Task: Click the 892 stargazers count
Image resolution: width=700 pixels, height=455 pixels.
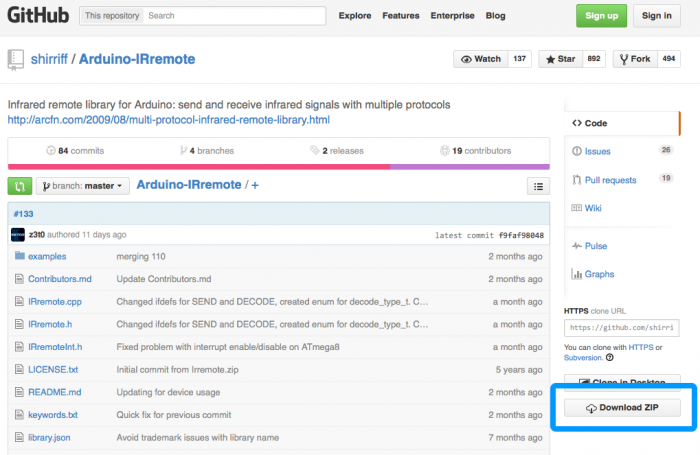Action: [x=594, y=59]
